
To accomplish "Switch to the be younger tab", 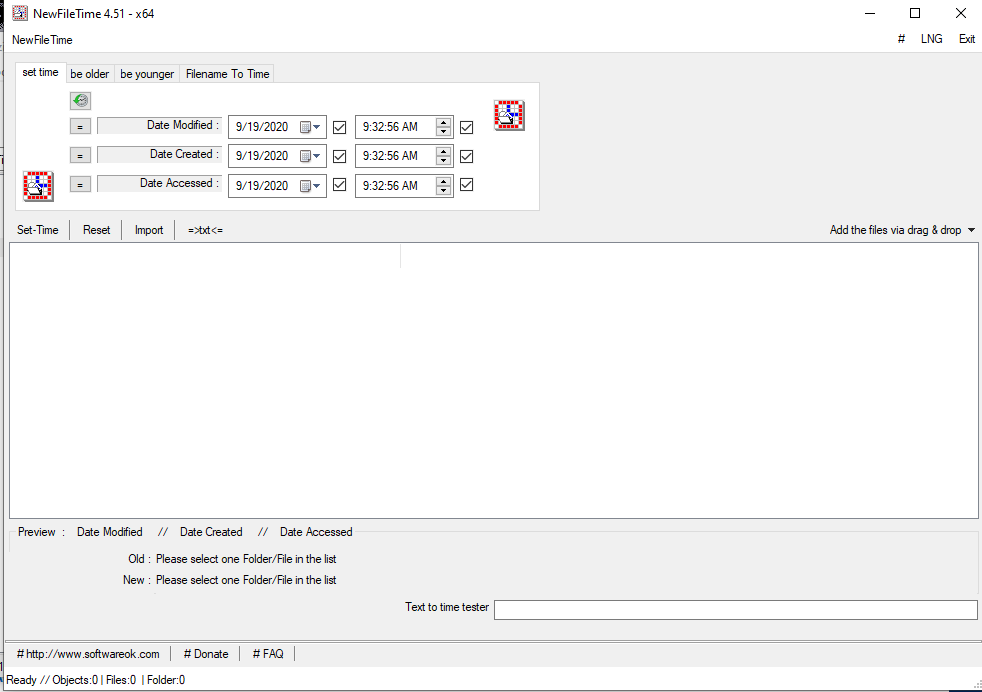I will (x=147, y=74).
